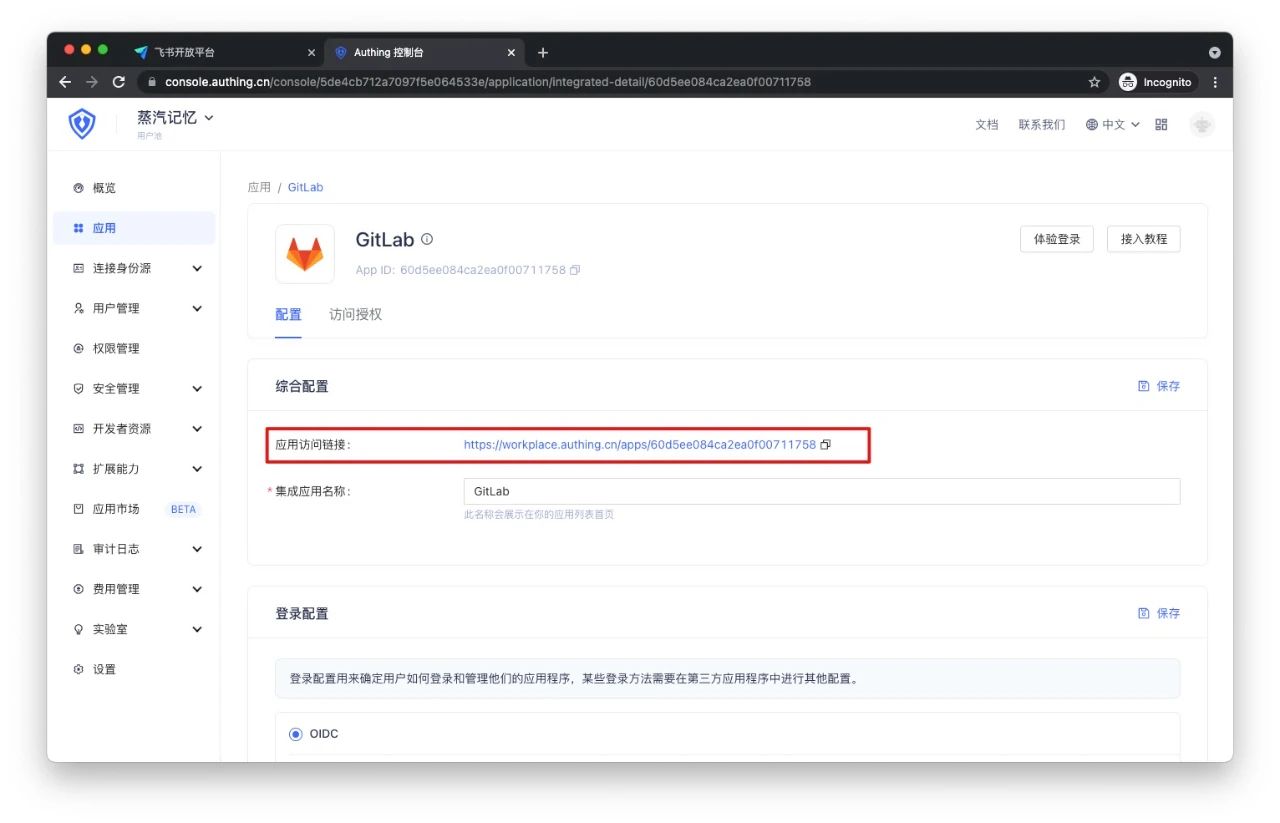Open the 中文 language dropdown
The height and width of the screenshot is (823, 1280).
(1113, 125)
